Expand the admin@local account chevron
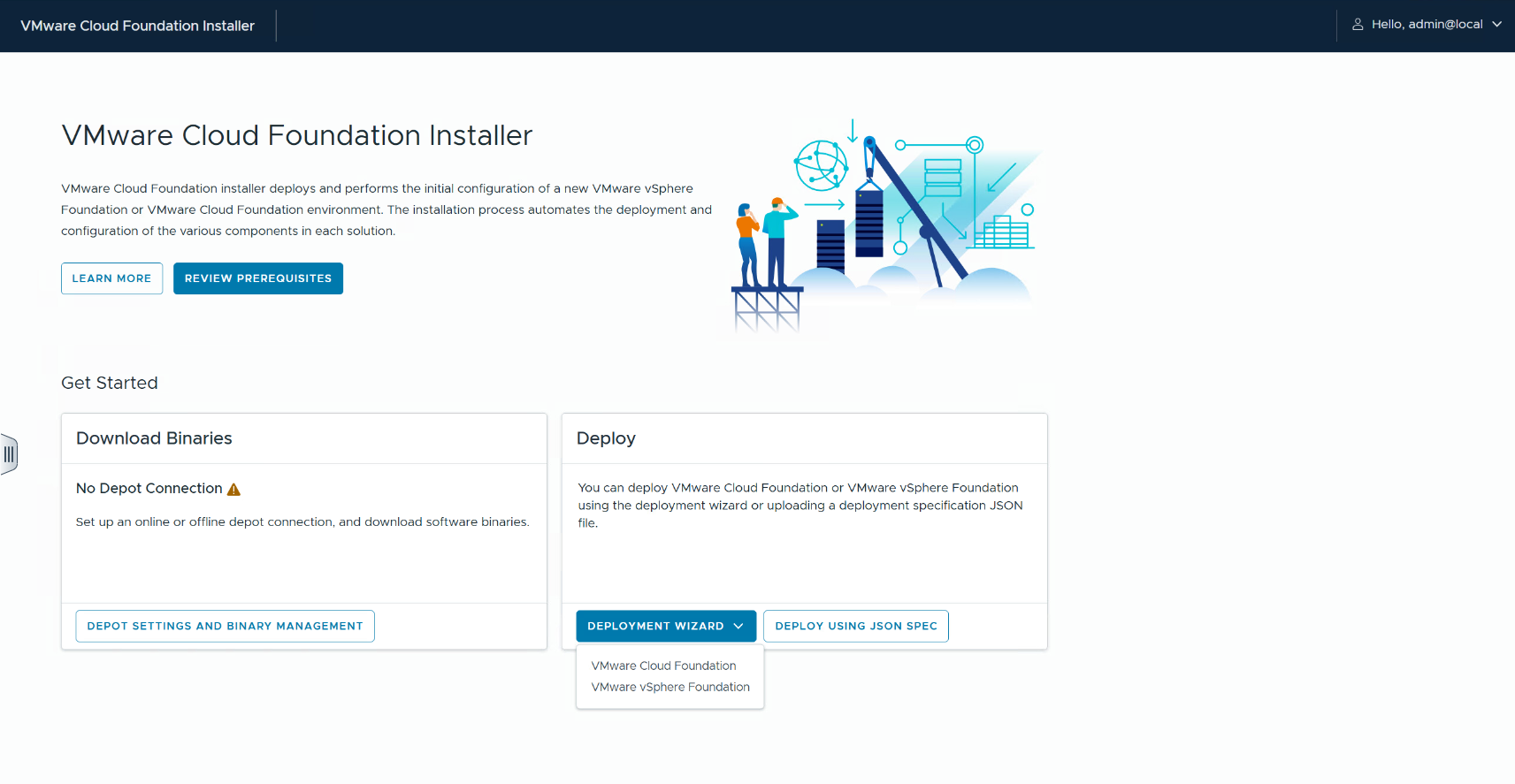The height and width of the screenshot is (784, 1515). point(1496,25)
